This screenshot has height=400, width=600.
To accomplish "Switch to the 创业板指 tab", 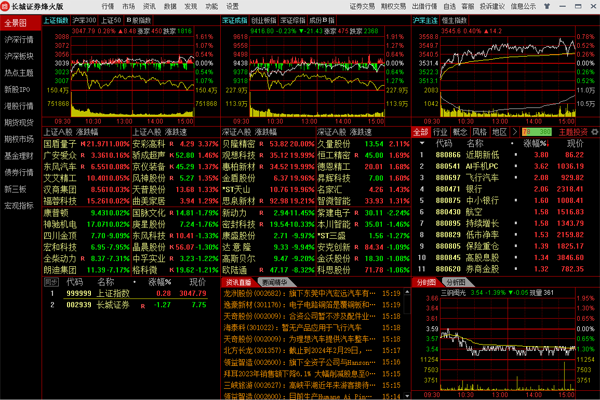I will click(x=264, y=20).
